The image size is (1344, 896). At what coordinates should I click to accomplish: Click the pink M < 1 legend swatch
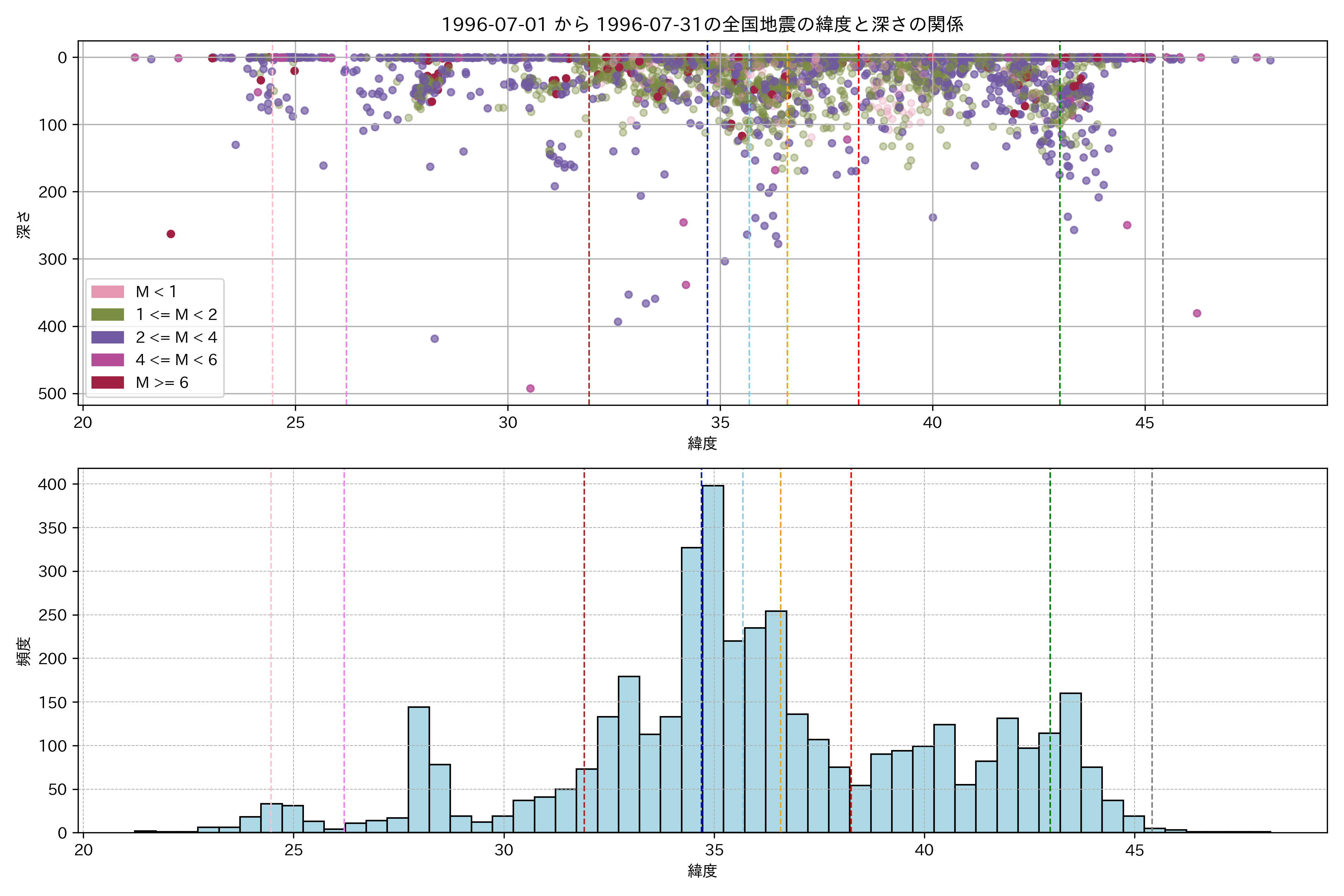coord(108,292)
